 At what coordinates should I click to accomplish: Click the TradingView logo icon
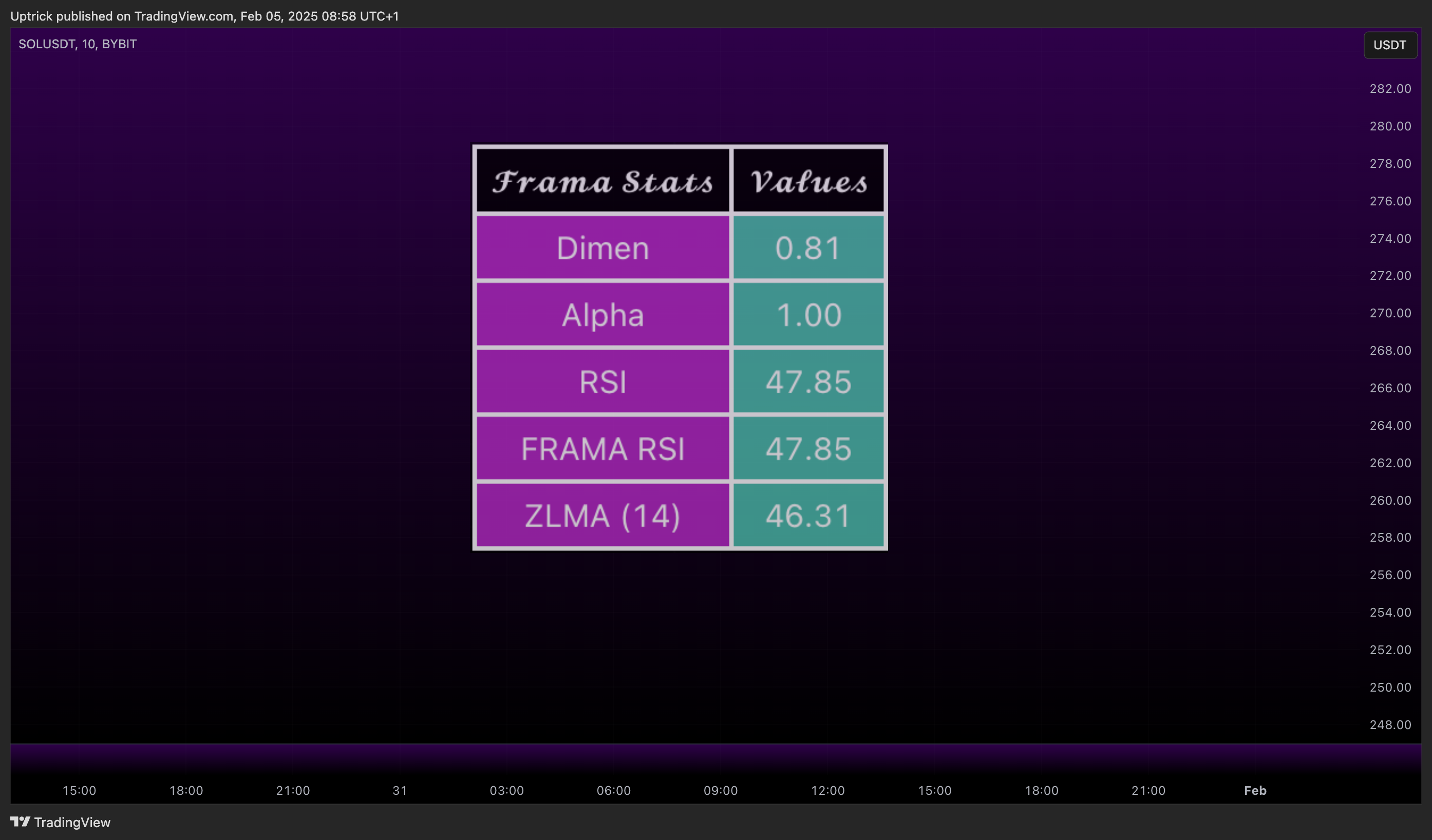click(20, 821)
